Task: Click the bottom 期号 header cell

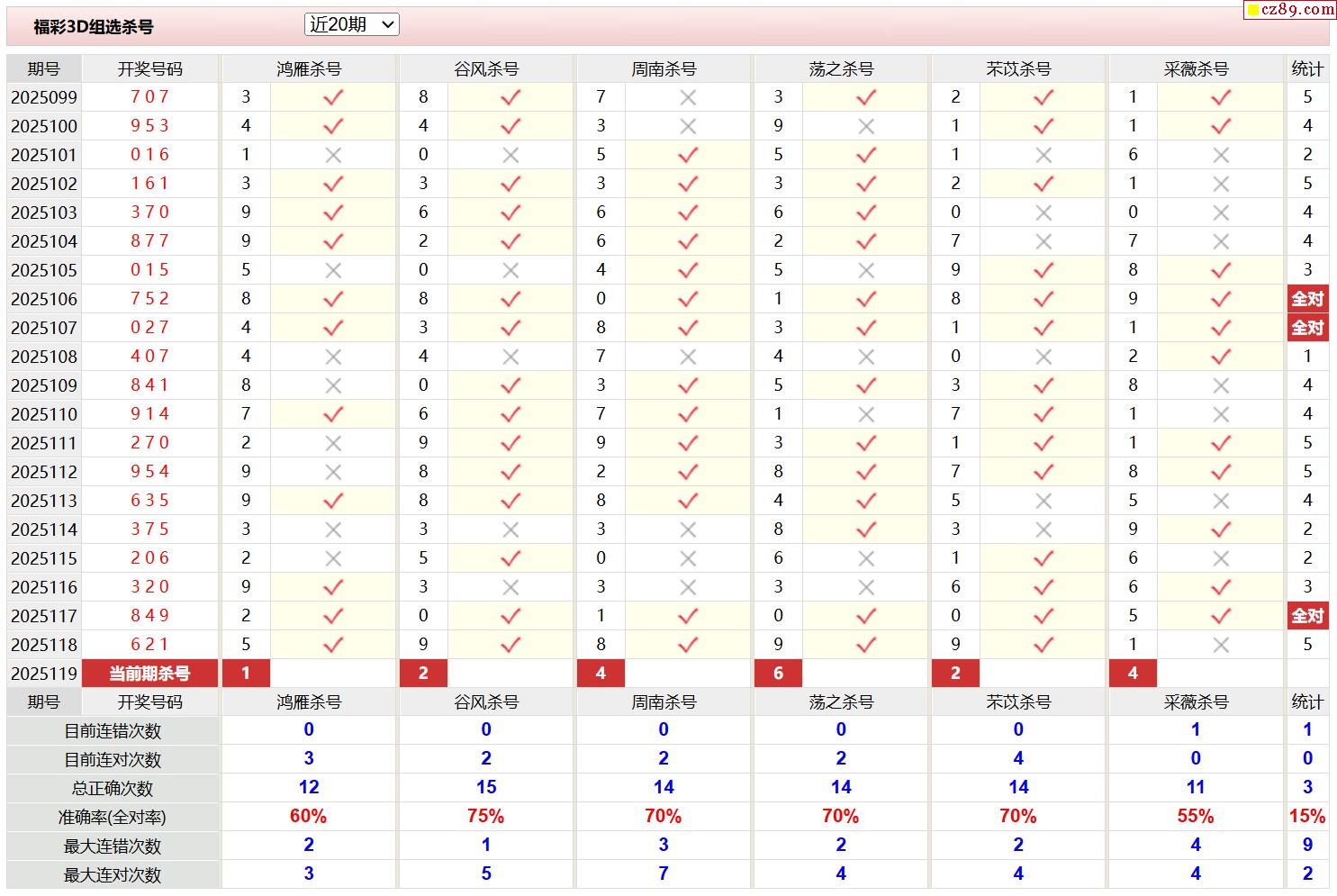Action: [44, 702]
